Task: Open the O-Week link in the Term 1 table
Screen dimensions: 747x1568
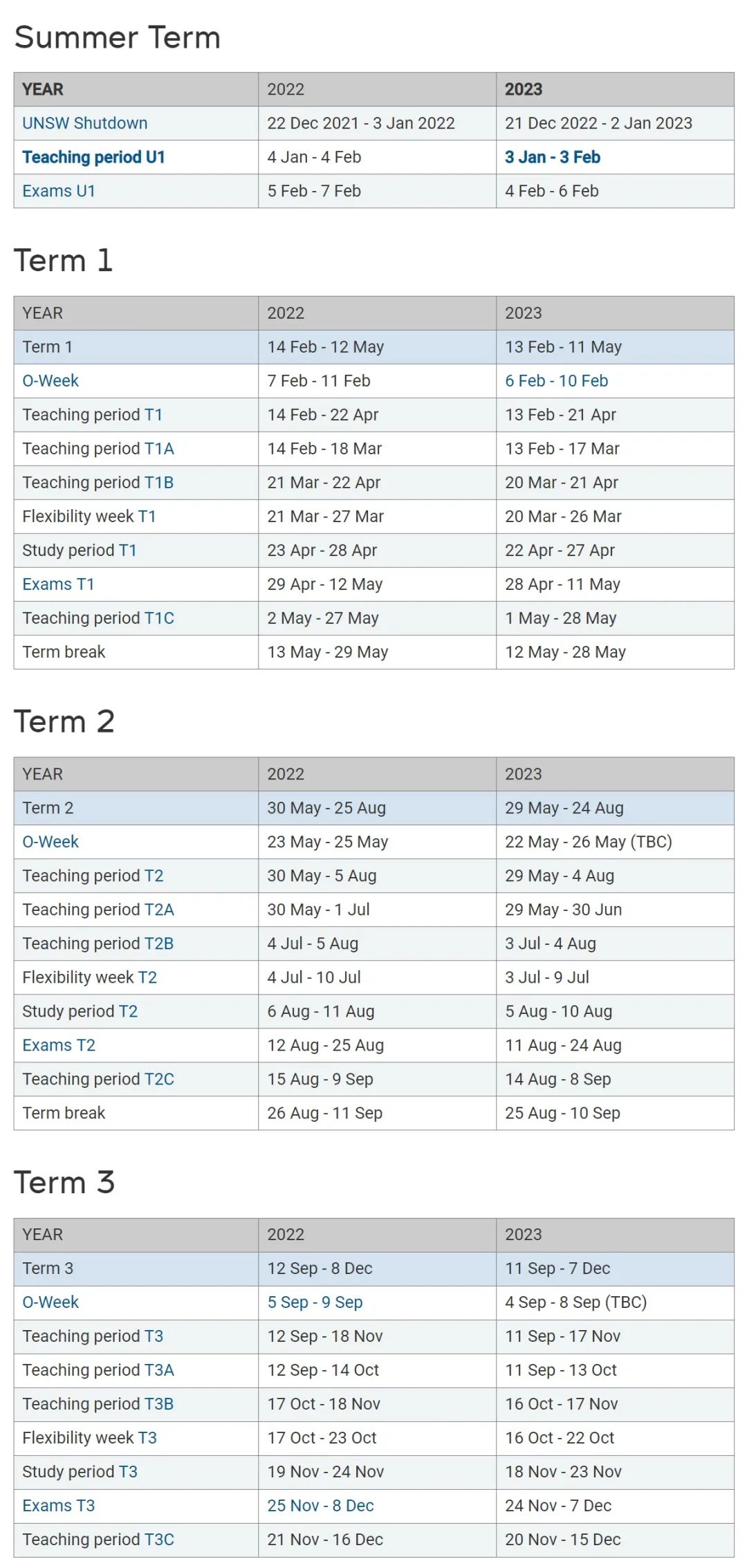Action: click(50, 380)
